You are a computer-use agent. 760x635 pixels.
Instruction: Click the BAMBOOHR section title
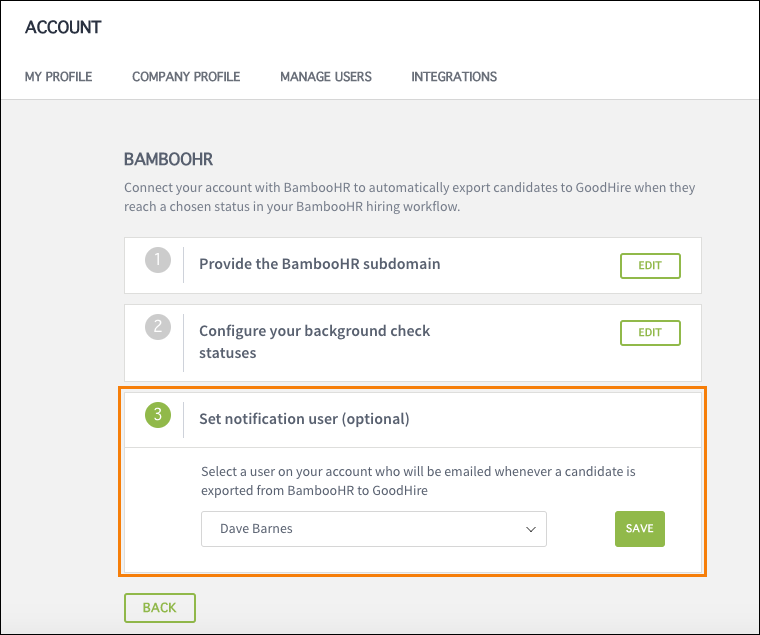click(x=168, y=159)
